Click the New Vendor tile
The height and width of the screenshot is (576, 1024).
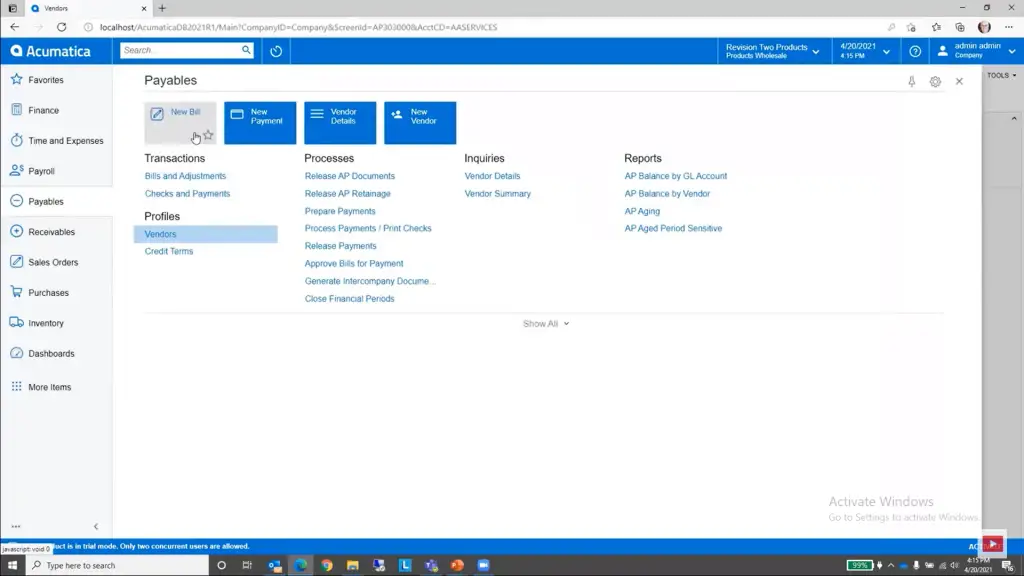pos(420,123)
